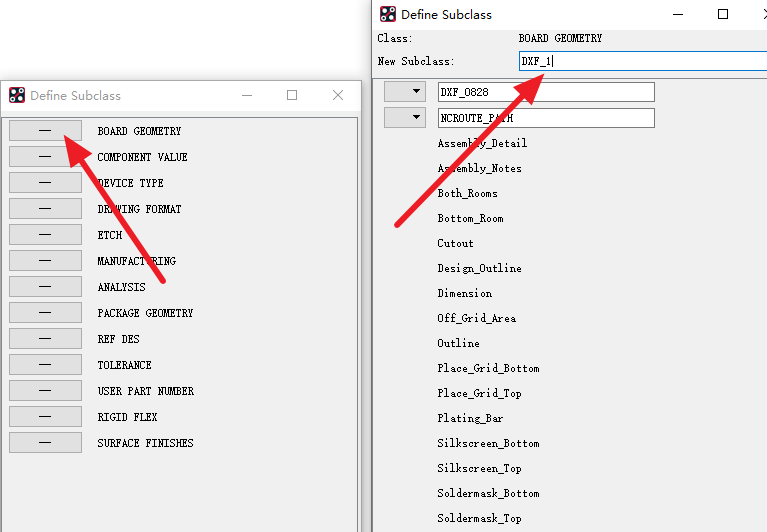The image size is (767, 532).
Task: Expand the ETCH class button
Action: click(x=45, y=235)
